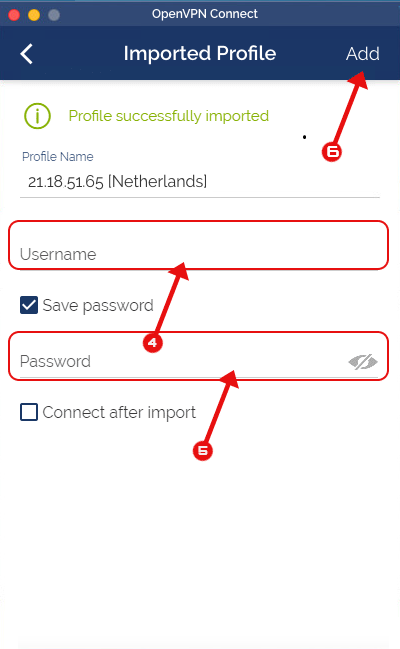Click the green info circle icon
The image size is (400, 649).
tap(37, 116)
